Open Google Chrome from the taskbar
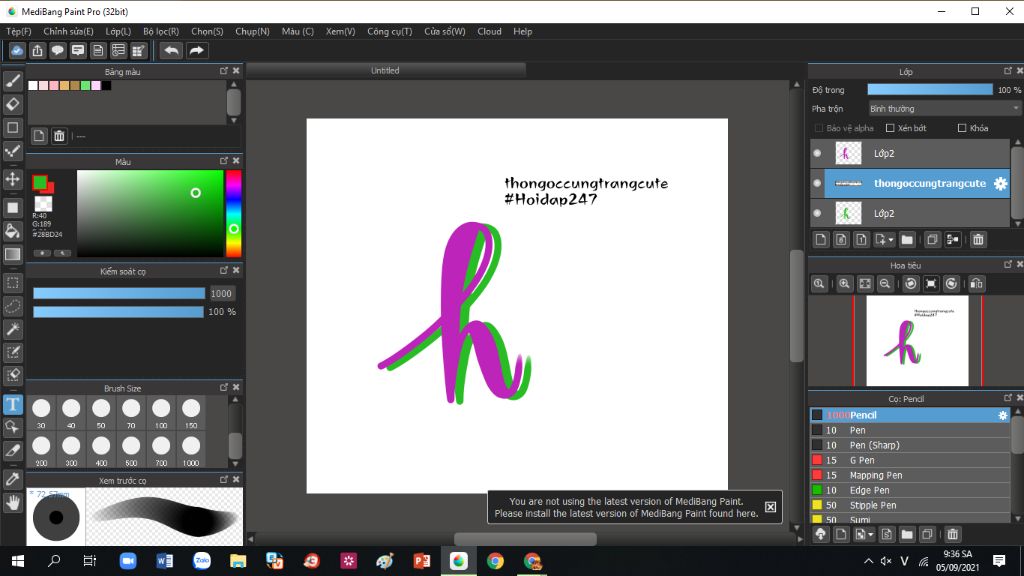Image resolution: width=1024 pixels, height=576 pixels. click(495, 561)
